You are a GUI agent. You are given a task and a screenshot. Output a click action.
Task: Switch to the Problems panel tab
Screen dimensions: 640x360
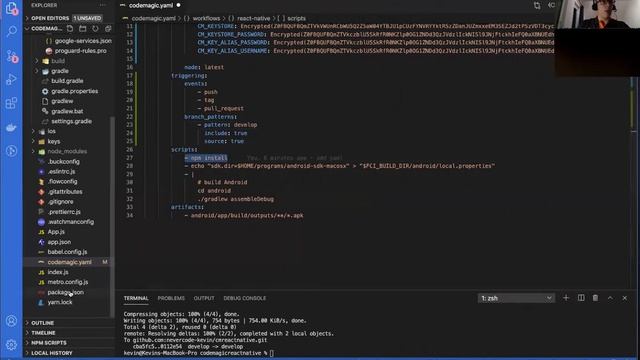tap(171, 298)
